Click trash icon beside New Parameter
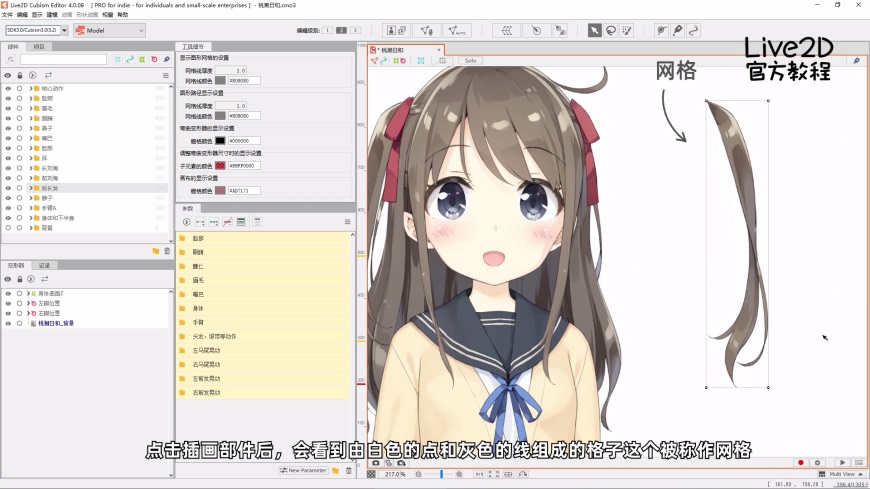870x489 pixels. coord(349,471)
